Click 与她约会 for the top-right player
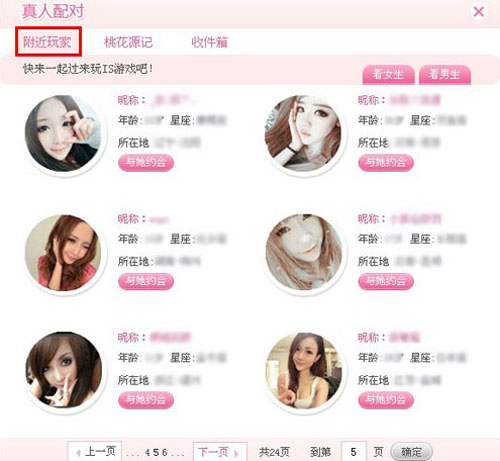The image size is (500, 461). pos(386,163)
